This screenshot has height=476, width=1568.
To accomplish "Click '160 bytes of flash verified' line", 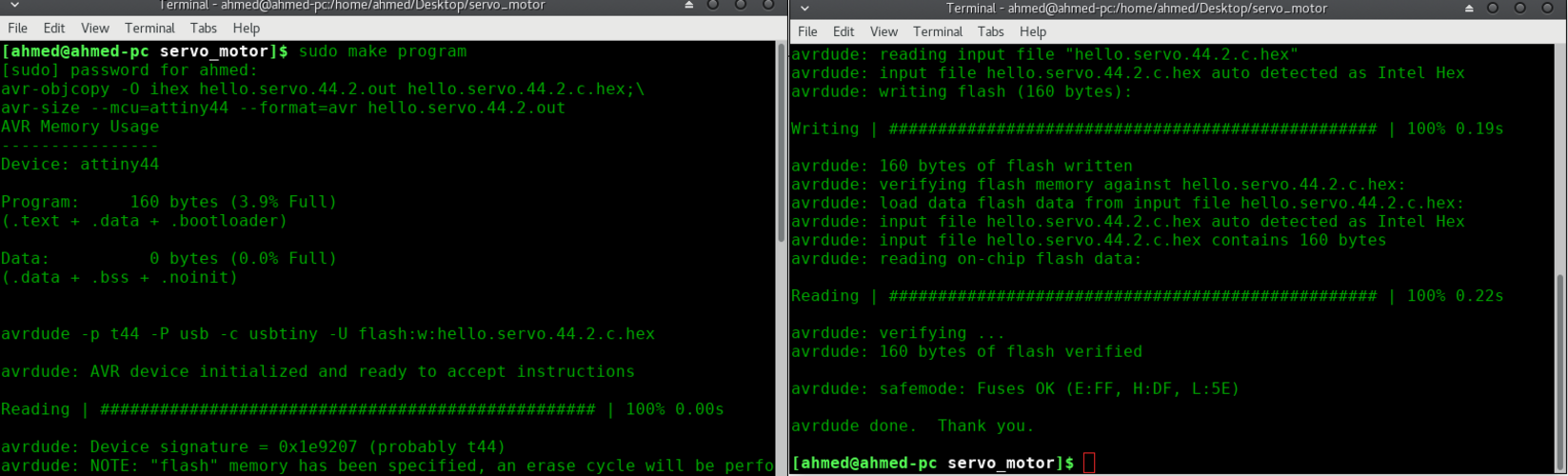I will point(966,351).
